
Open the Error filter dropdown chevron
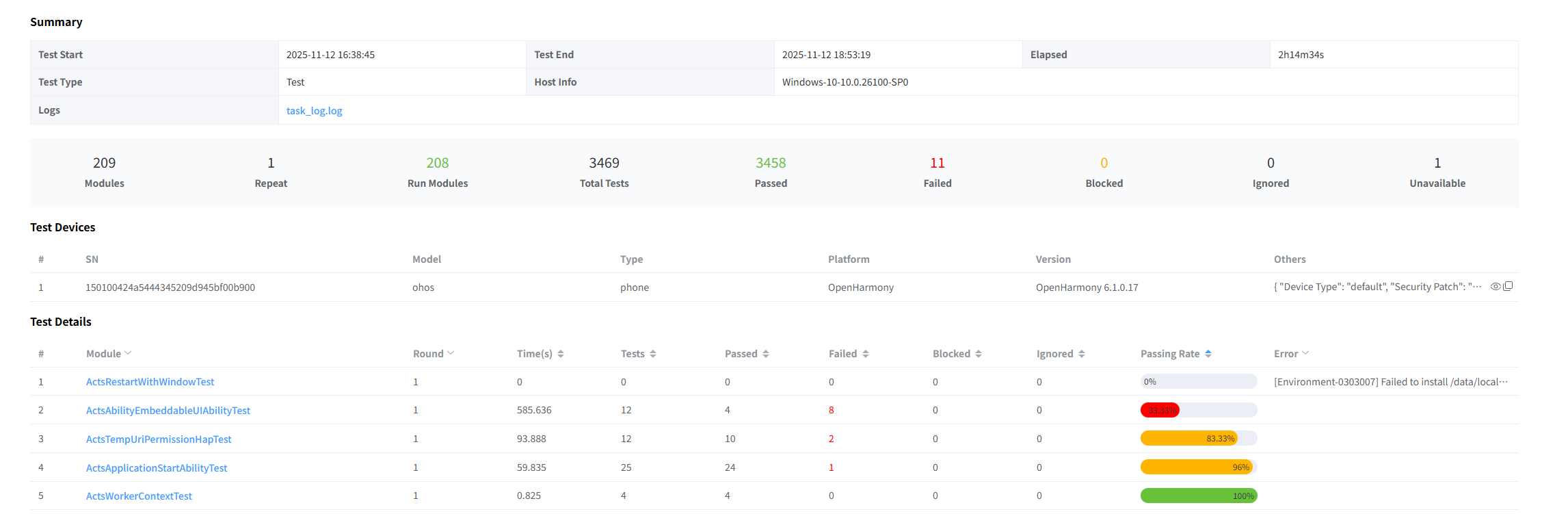[1305, 353]
